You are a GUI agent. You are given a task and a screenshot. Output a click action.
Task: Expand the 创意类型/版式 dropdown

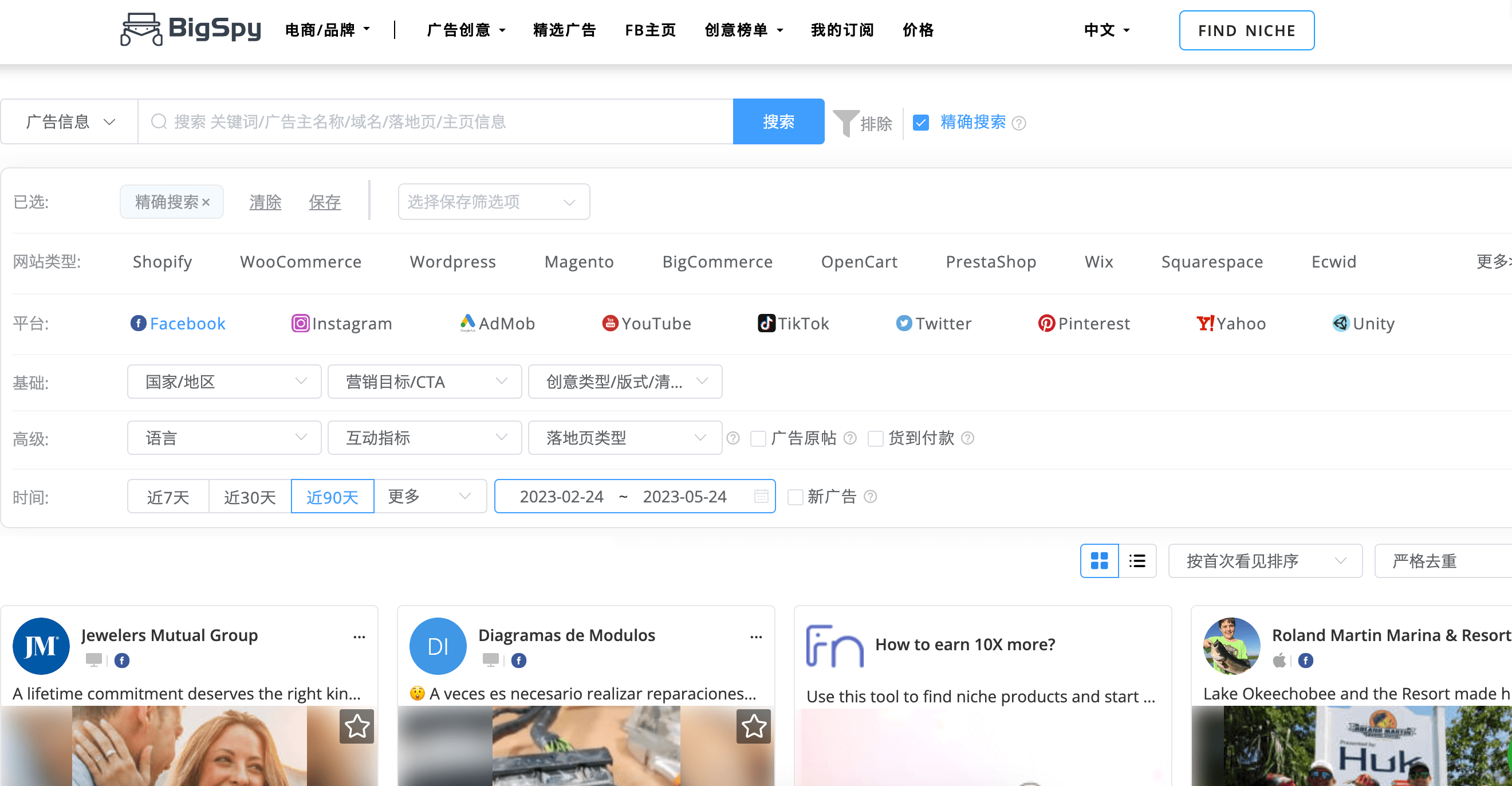click(625, 382)
